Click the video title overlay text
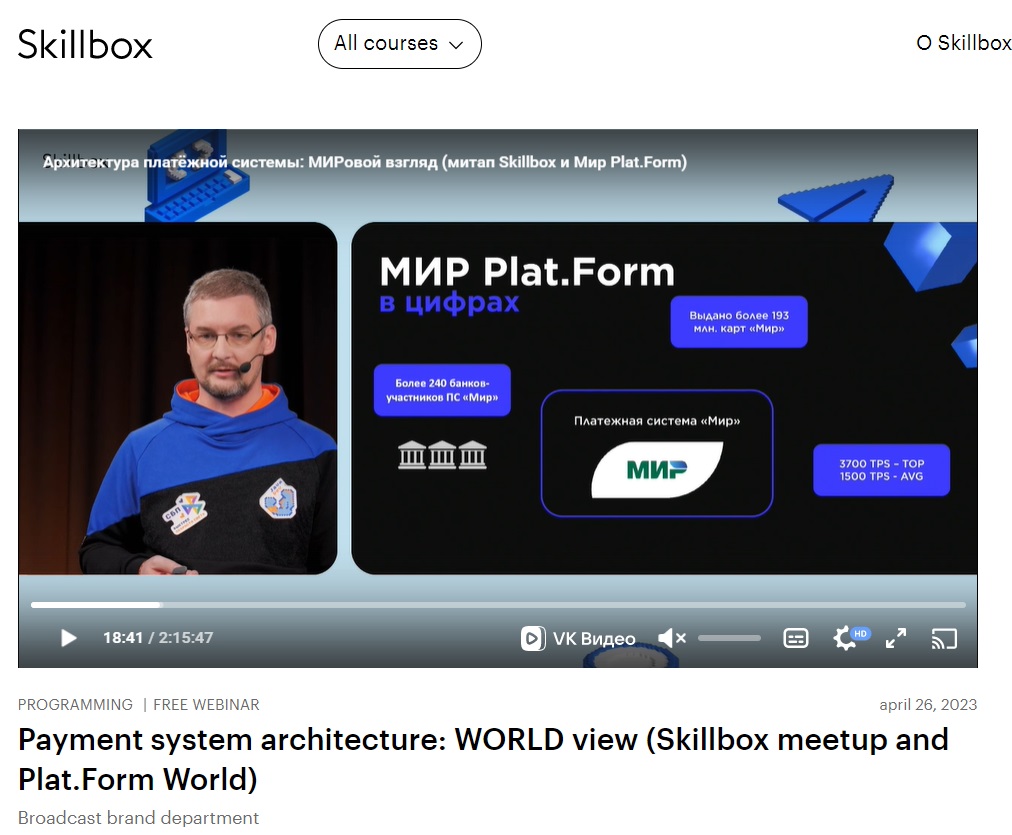Screen dimensions: 1012x835 (x=365, y=162)
